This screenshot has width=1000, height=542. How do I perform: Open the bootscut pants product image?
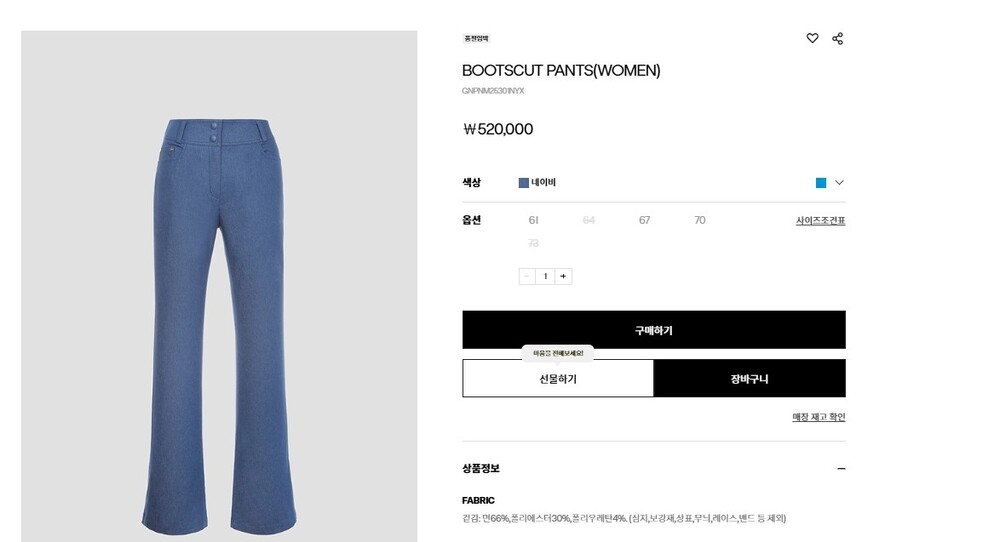pyautogui.click(x=219, y=286)
